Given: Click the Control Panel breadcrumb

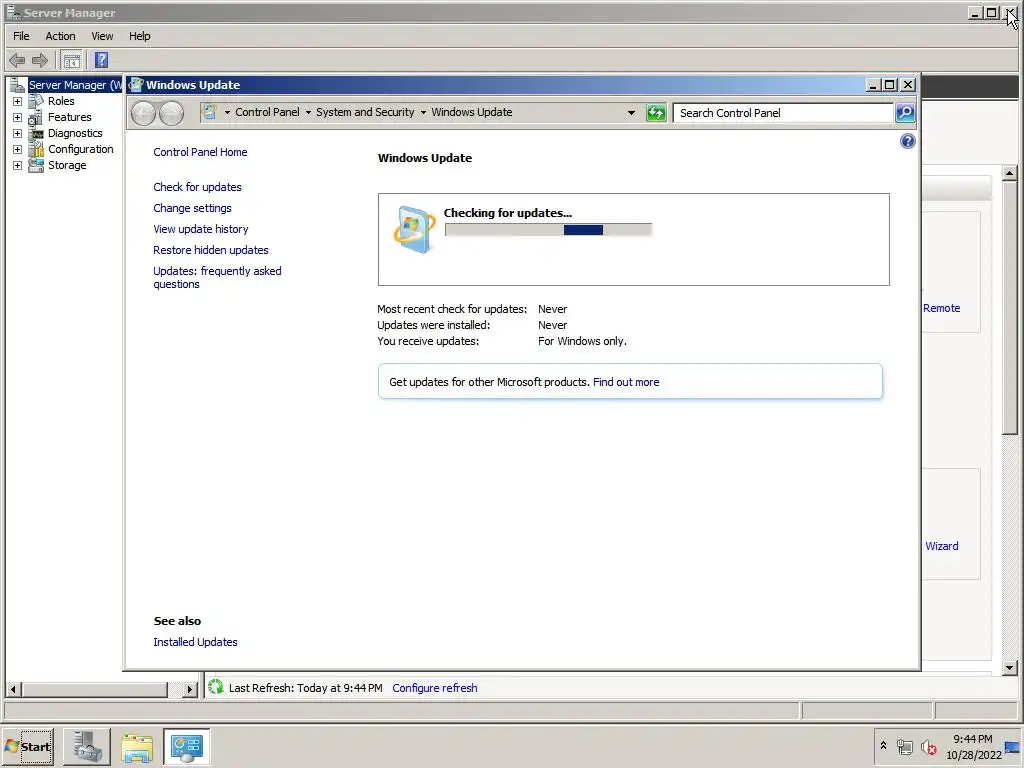Looking at the screenshot, I should [x=267, y=112].
